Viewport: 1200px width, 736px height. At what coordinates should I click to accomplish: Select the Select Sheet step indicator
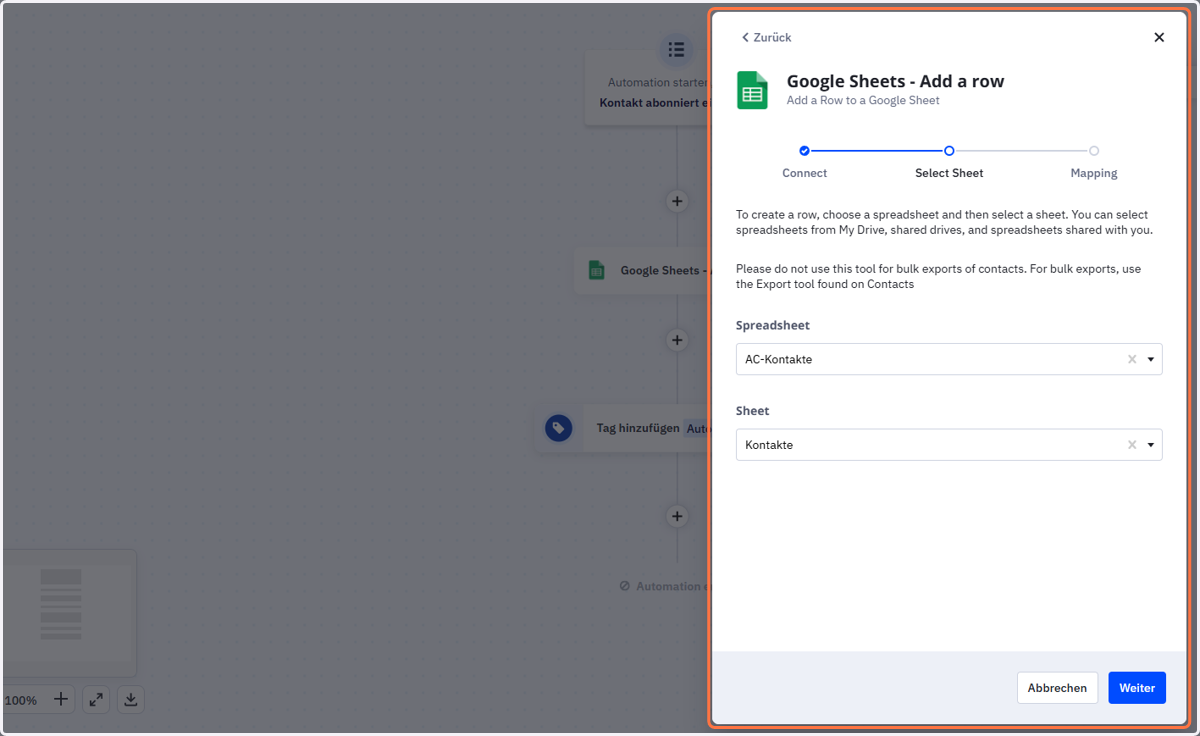tap(949, 151)
